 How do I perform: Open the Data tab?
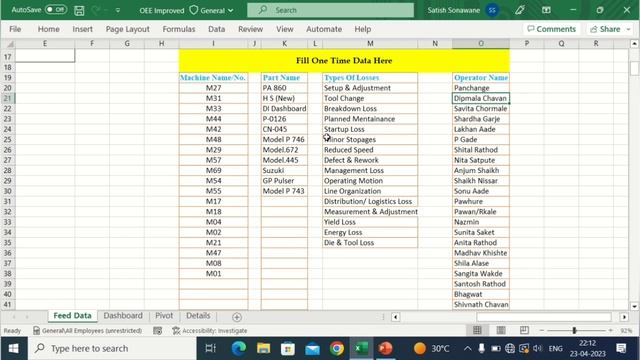coord(216,29)
